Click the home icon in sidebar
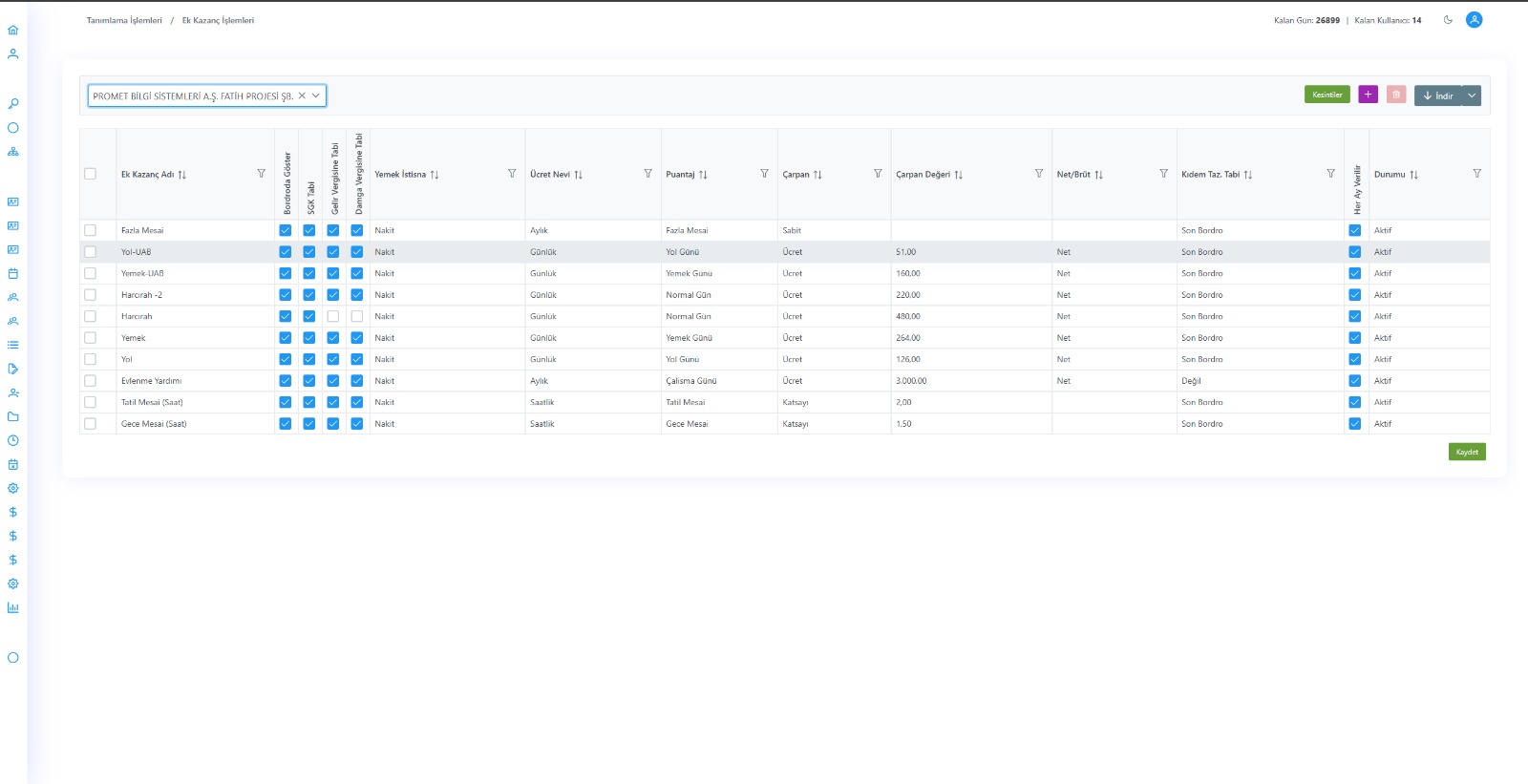The height and width of the screenshot is (784, 1528). (x=12, y=31)
